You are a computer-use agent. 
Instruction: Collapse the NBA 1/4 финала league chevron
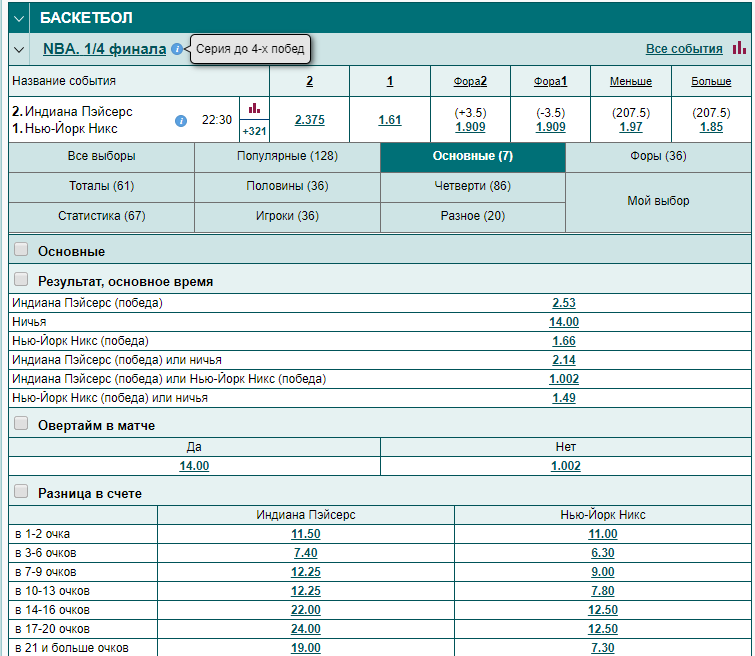[19, 49]
